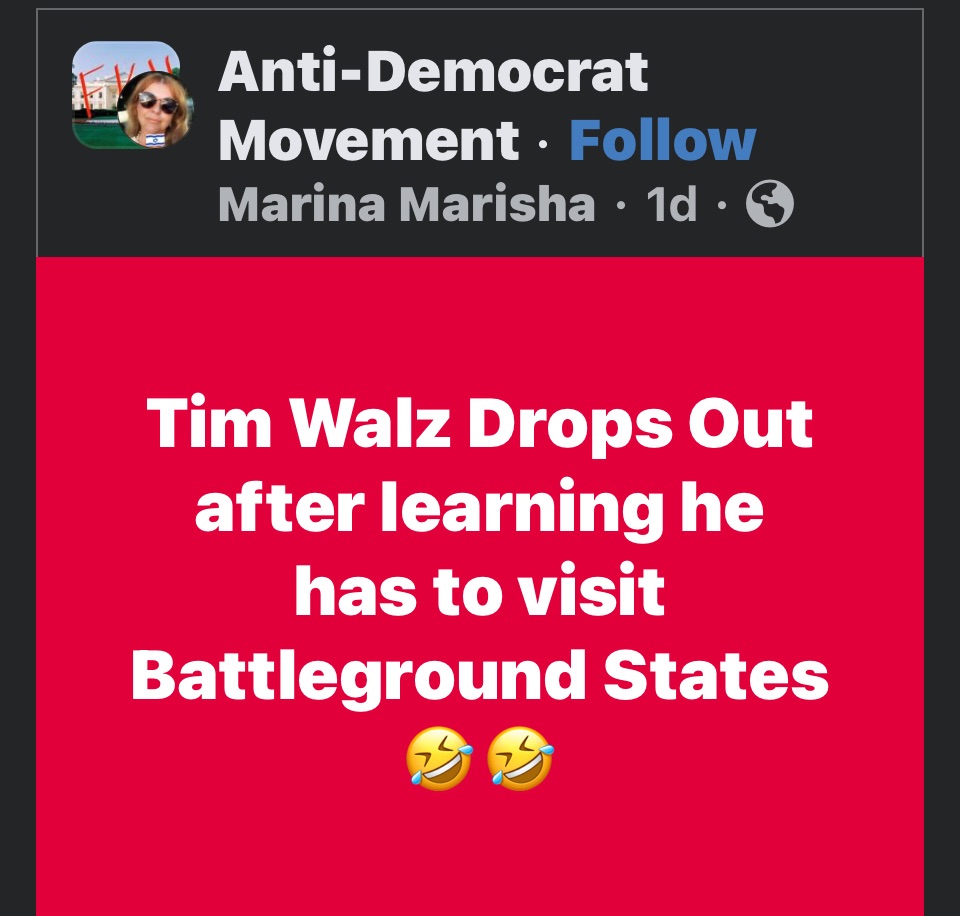Viewport: 960px width, 916px height.
Task: Click the 'Tim Walz Drops Out' headline text
Action: 480,424
